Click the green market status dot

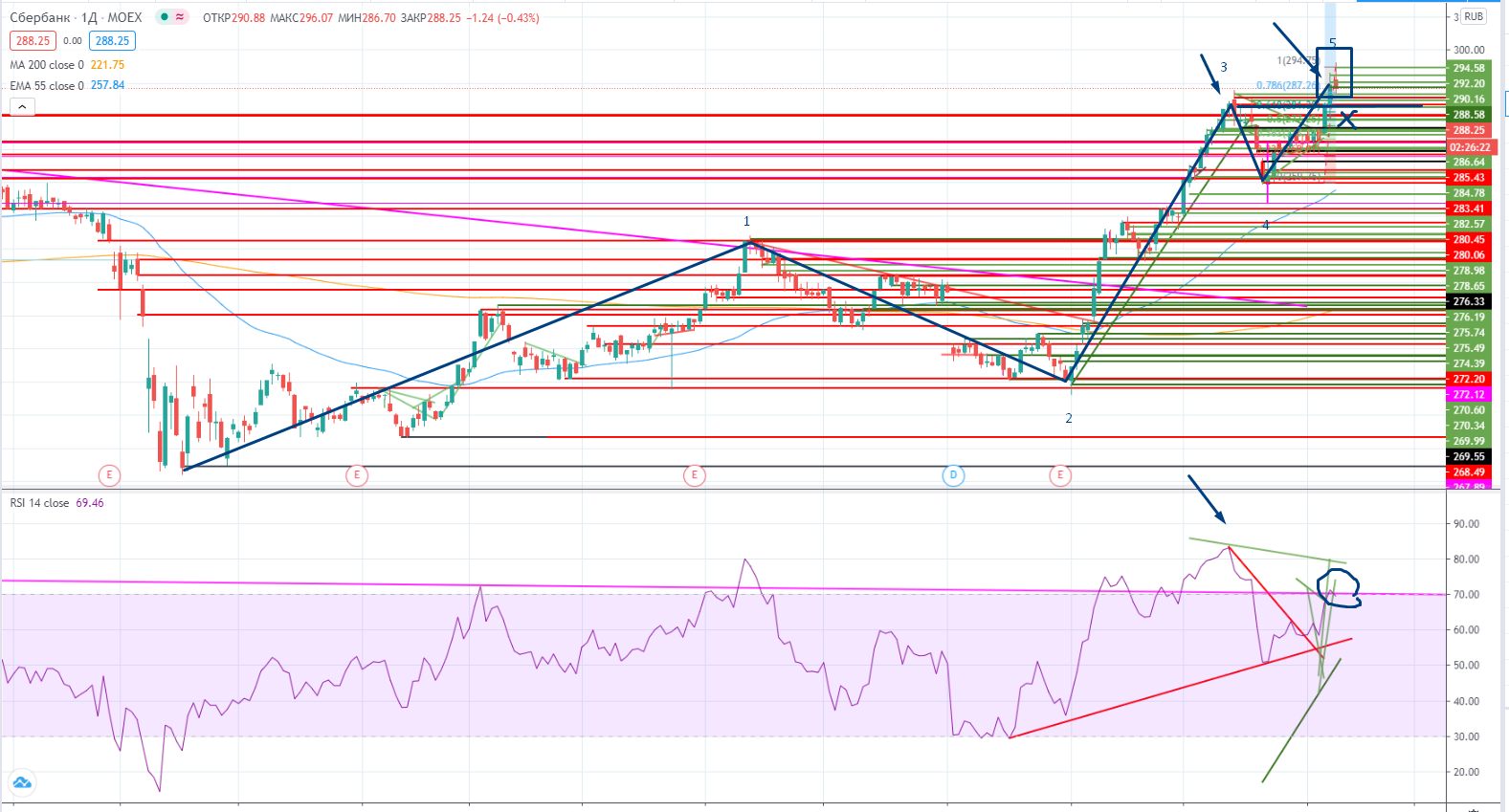(165, 17)
